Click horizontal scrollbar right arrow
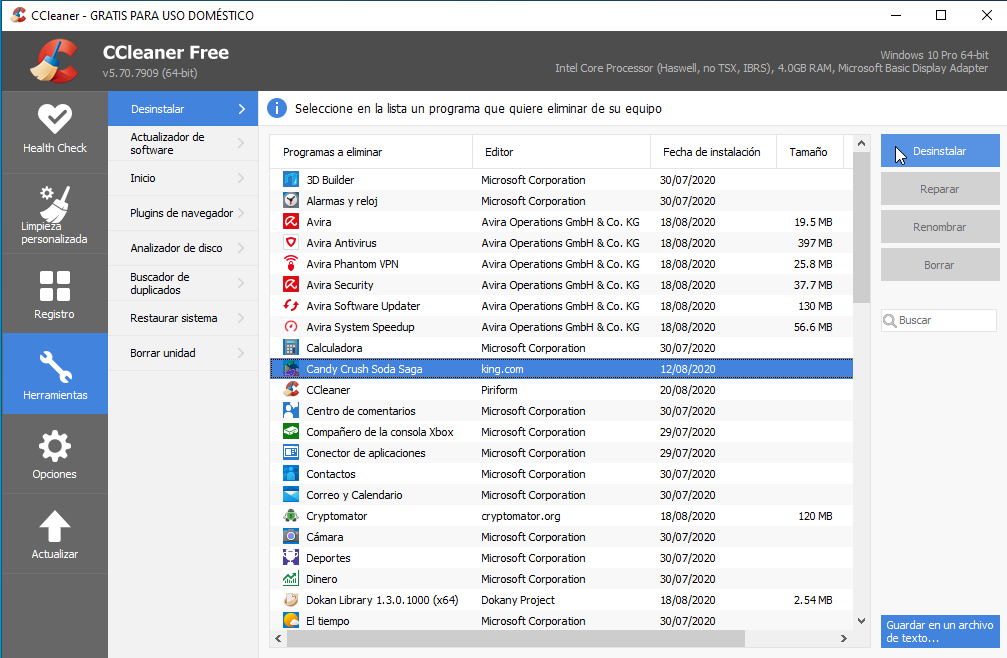Viewport: 1007px width, 658px height. click(x=844, y=638)
